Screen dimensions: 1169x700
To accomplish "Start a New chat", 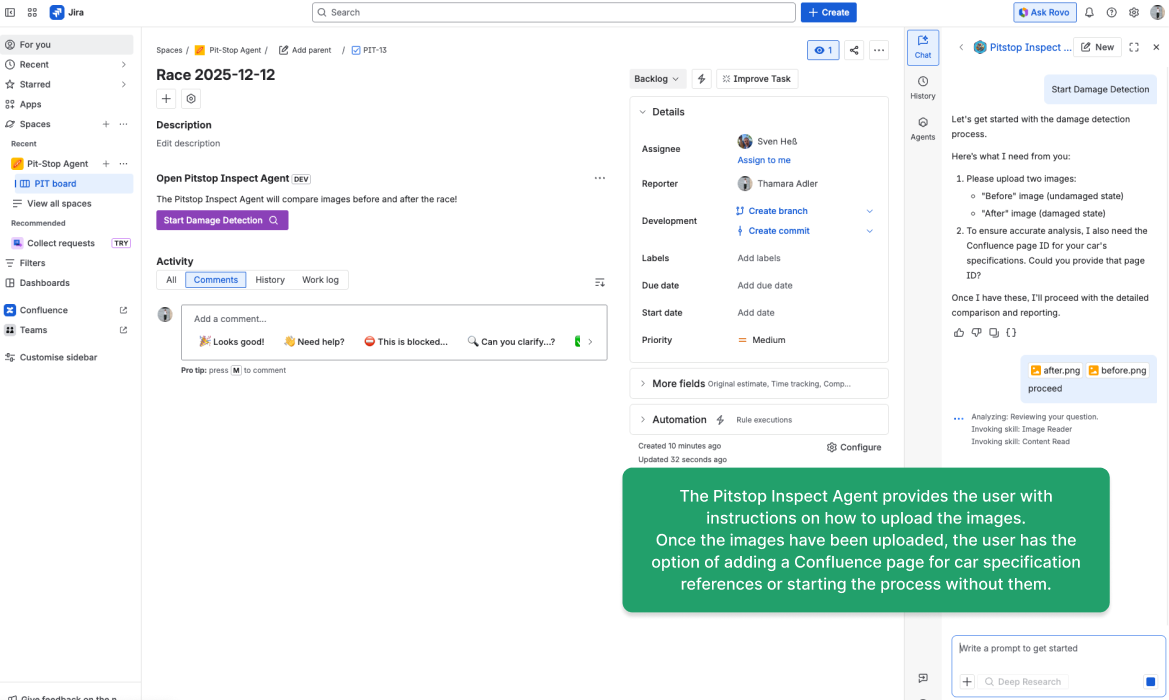I will (1097, 47).
